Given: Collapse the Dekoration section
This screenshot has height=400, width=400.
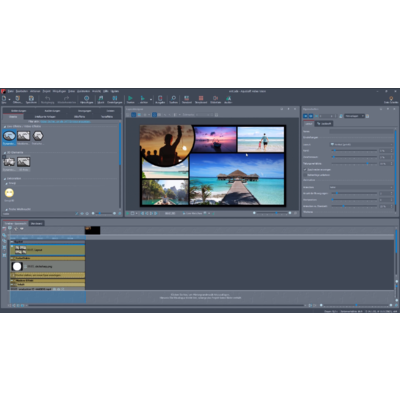Looking at the screenshot, I should click(5, 179).
